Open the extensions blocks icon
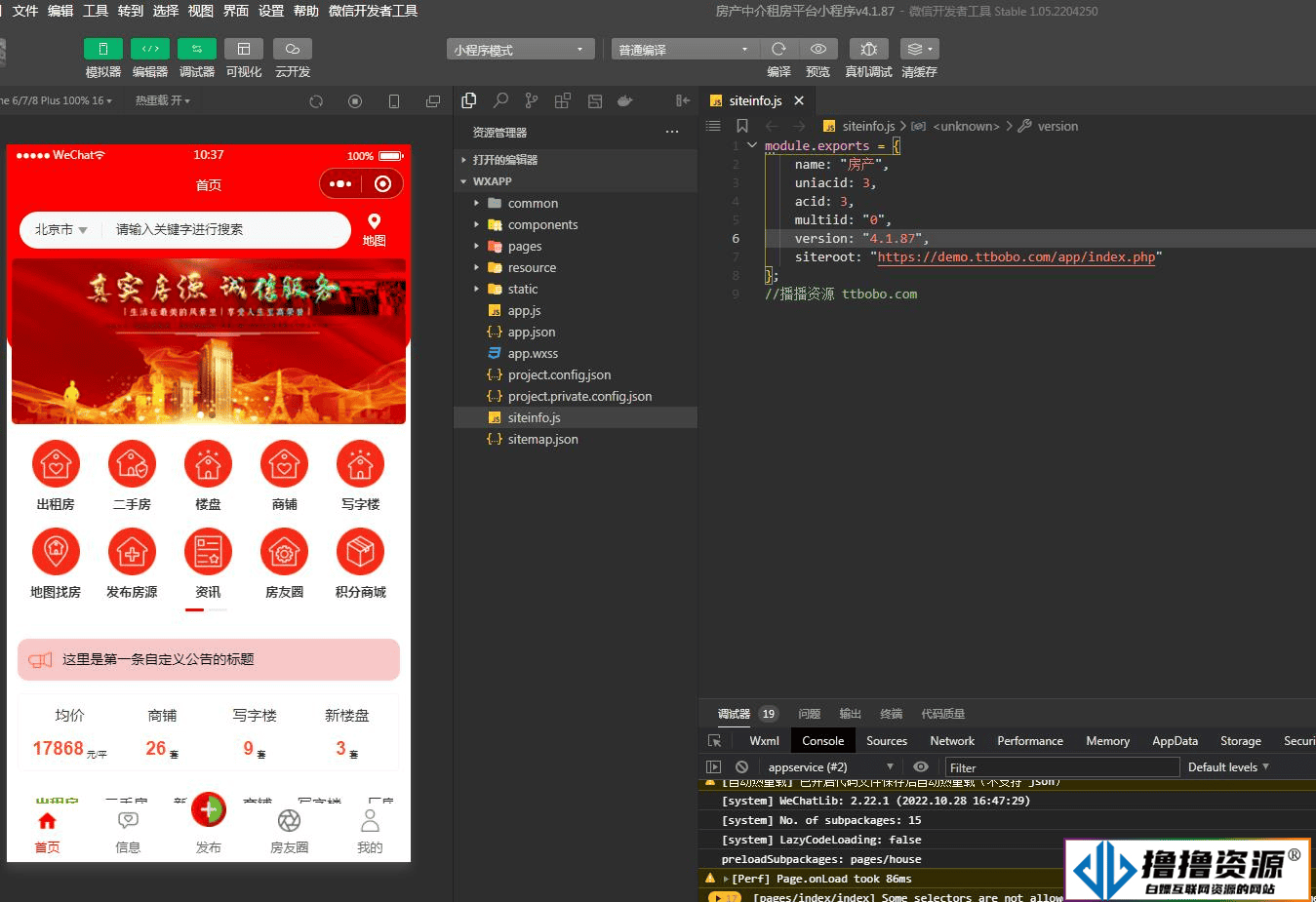The width and height of the screenshot is (1316, 902). tap(563, 100)
